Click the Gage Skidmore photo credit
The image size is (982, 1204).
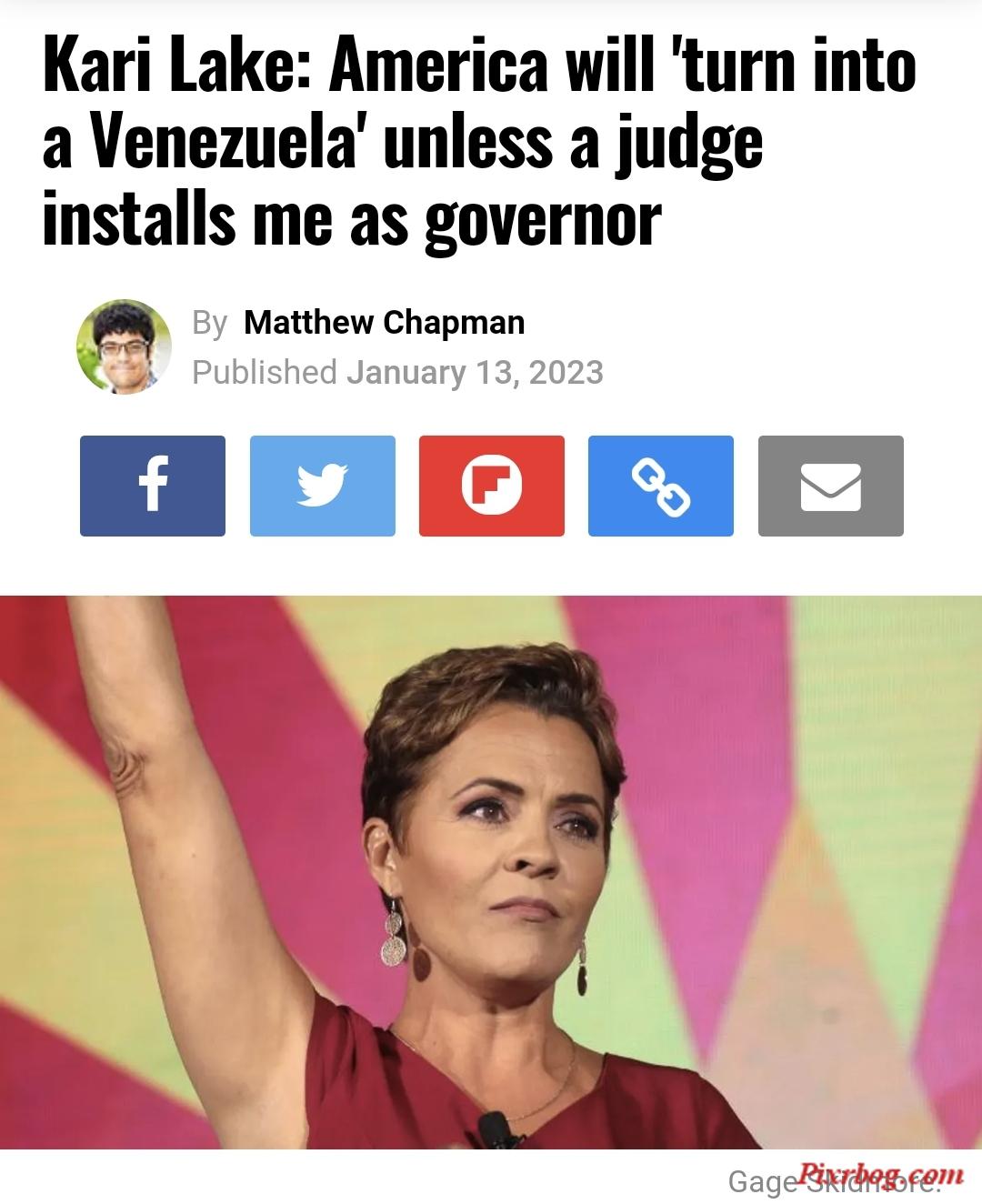[832, 1181]
